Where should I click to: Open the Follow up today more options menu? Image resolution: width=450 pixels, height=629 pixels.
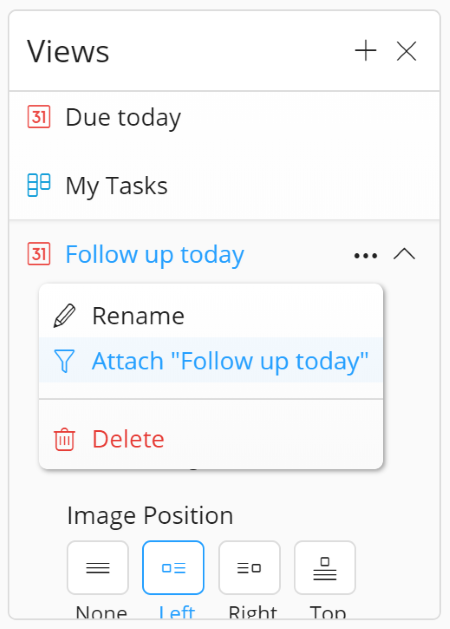point(366,255)
